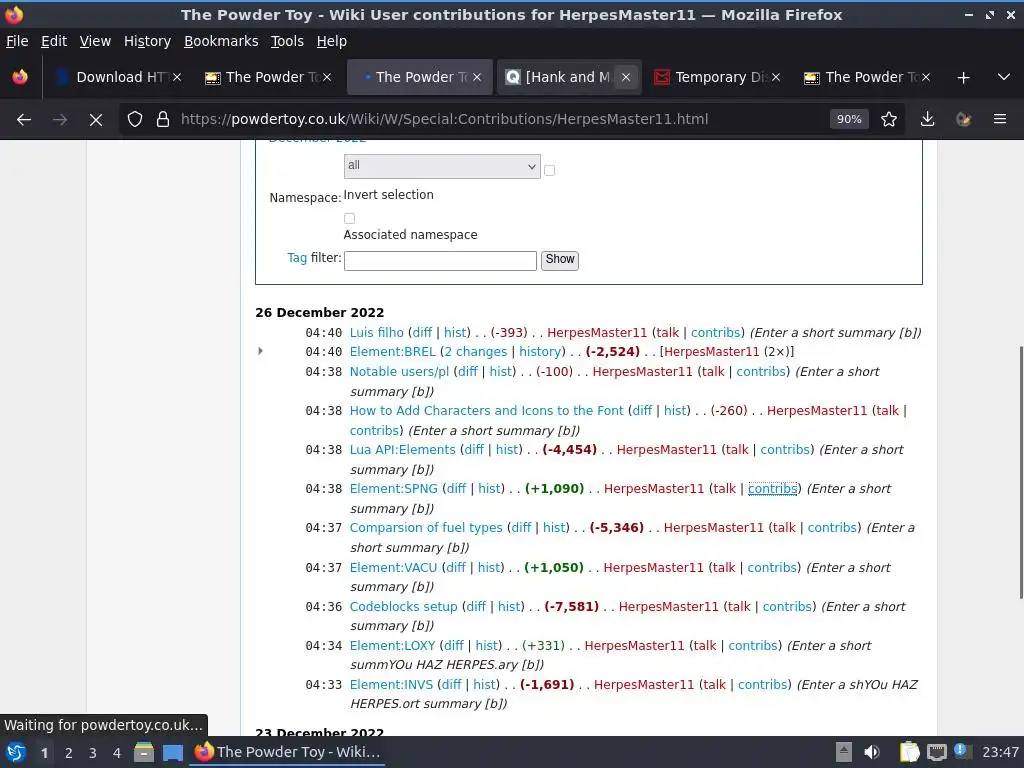This screenshot has height=768, width=1024.
Task: Open the namespace 'all' dropdown
Action: pos(442,166)
